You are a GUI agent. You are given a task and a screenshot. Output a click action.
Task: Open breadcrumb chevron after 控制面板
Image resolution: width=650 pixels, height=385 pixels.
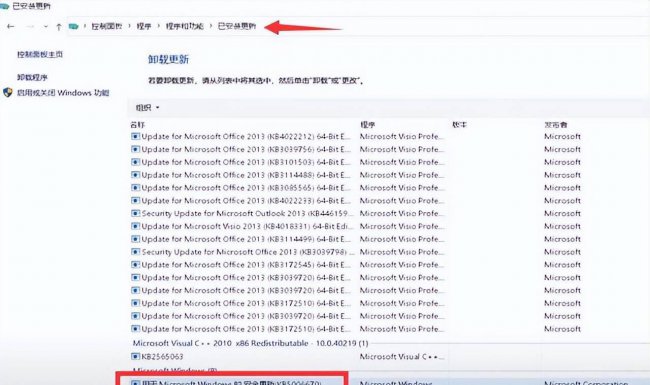(x=129, y=26)
